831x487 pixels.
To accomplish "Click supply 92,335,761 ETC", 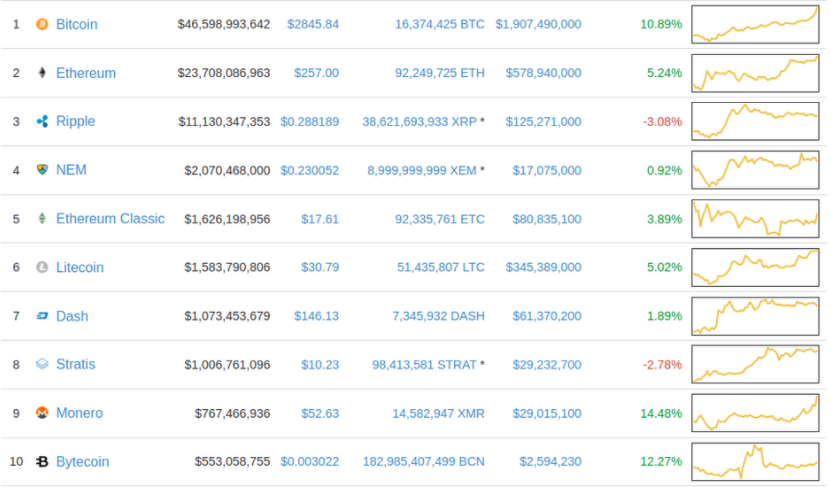I will [440, 219].
